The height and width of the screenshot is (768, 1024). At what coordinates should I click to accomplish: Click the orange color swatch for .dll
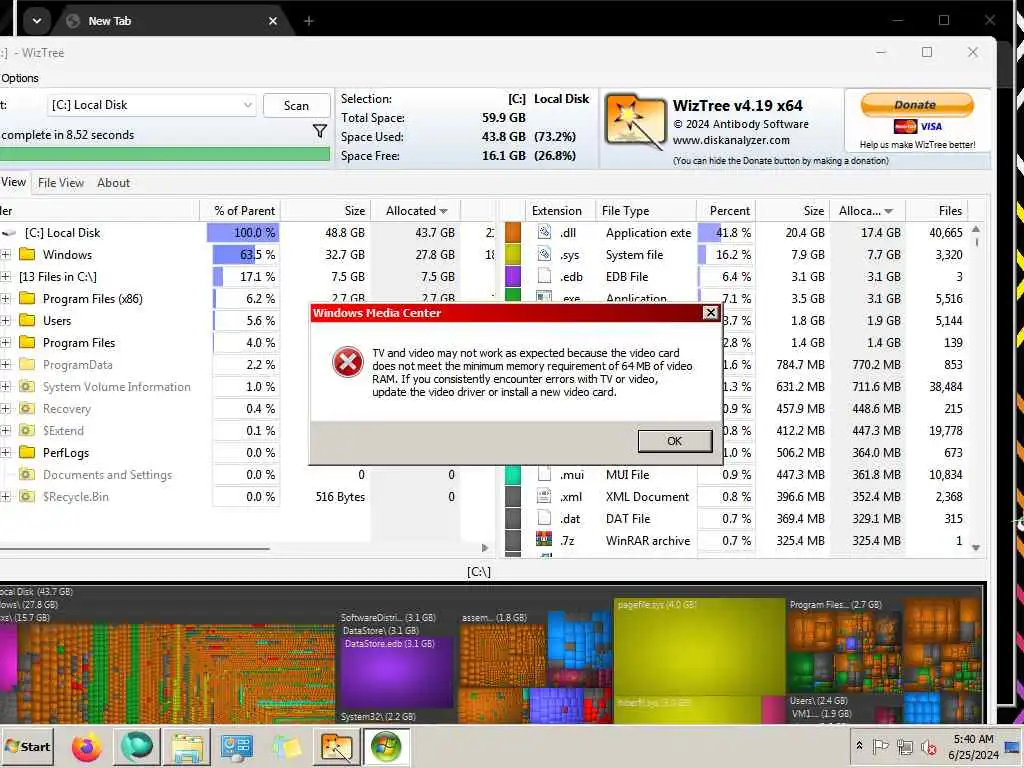[x=513, y=232]
